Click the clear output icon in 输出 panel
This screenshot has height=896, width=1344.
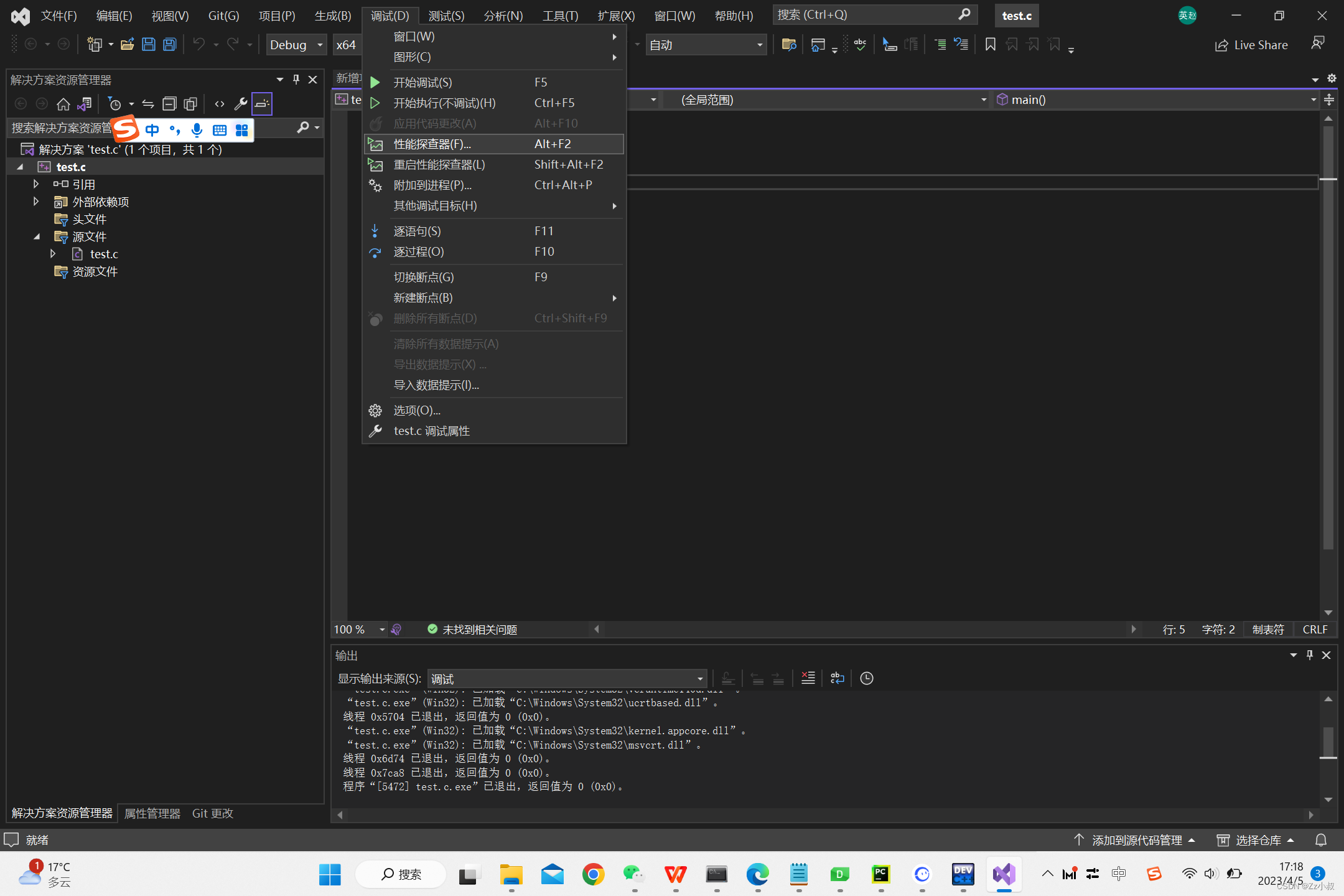pos(808,678)
